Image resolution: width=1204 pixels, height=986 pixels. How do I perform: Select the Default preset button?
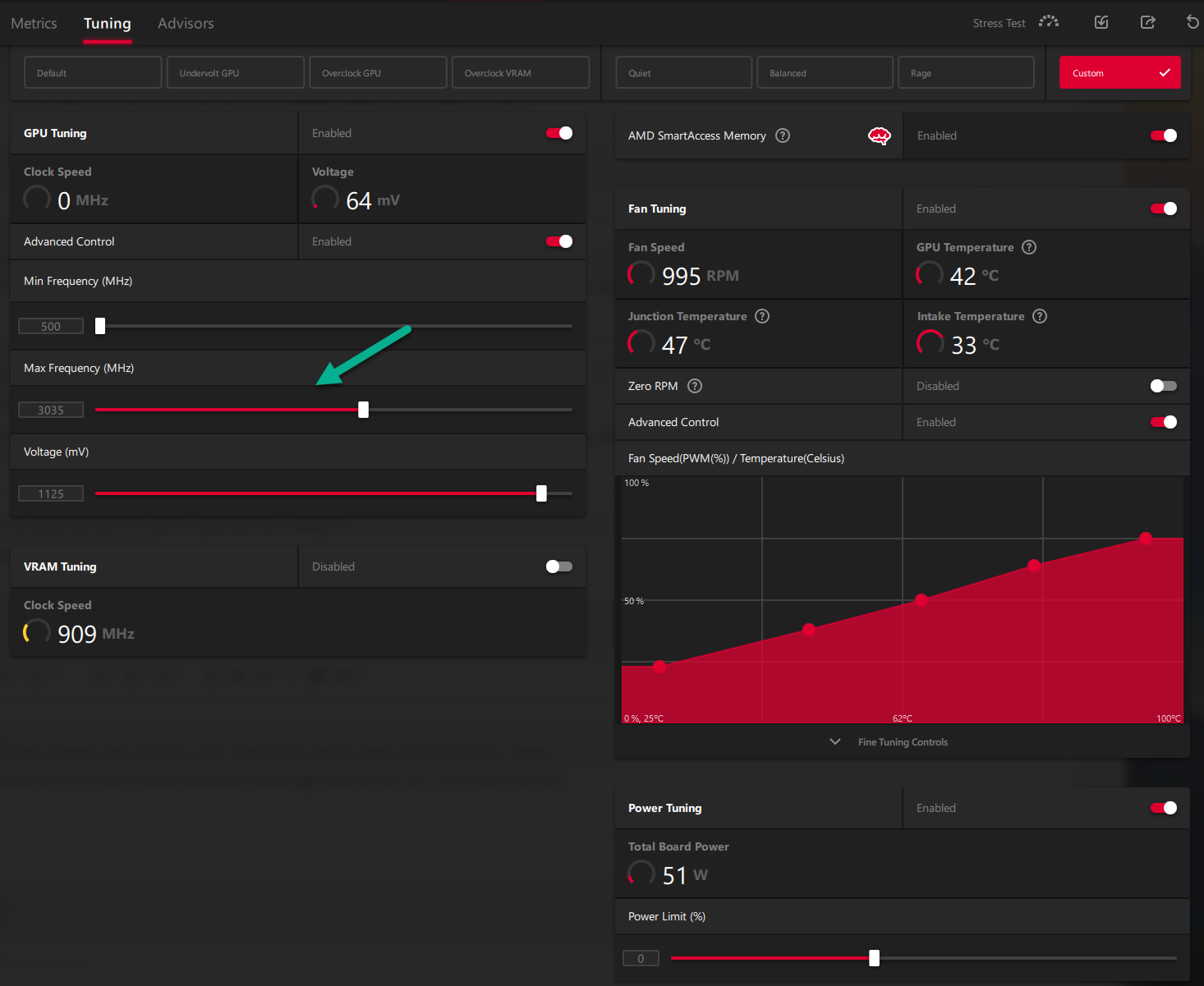click(x=93, y=72)
